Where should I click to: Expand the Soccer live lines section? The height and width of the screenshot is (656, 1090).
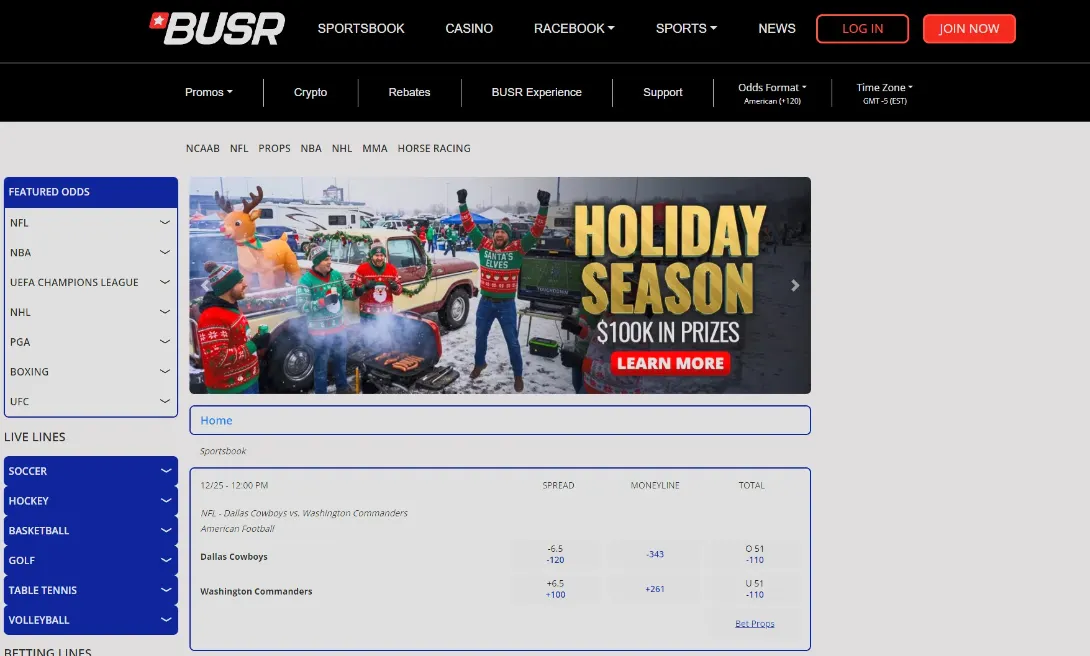click(x=90, y=471)
